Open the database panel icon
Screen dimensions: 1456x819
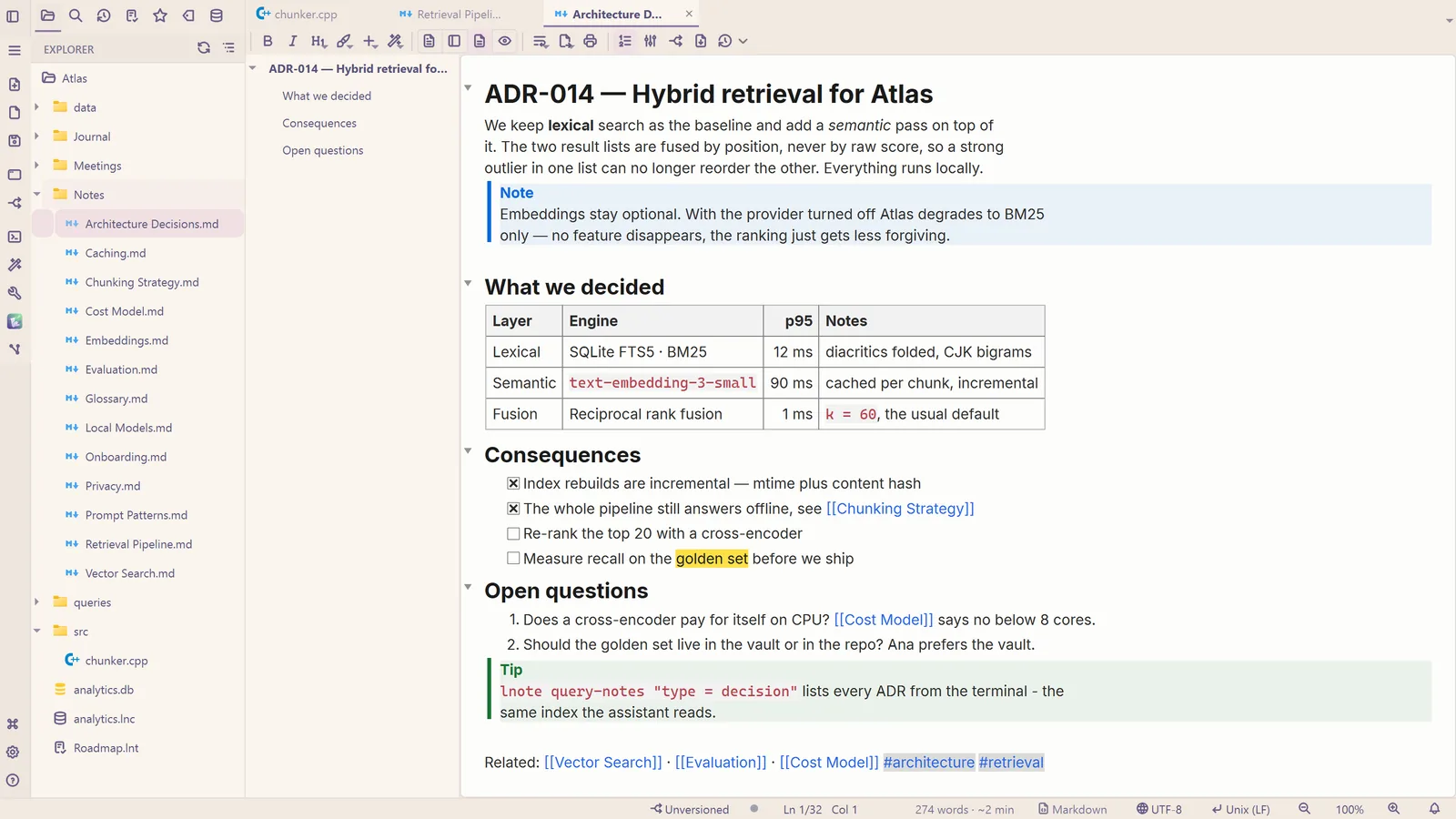point(217,15)
